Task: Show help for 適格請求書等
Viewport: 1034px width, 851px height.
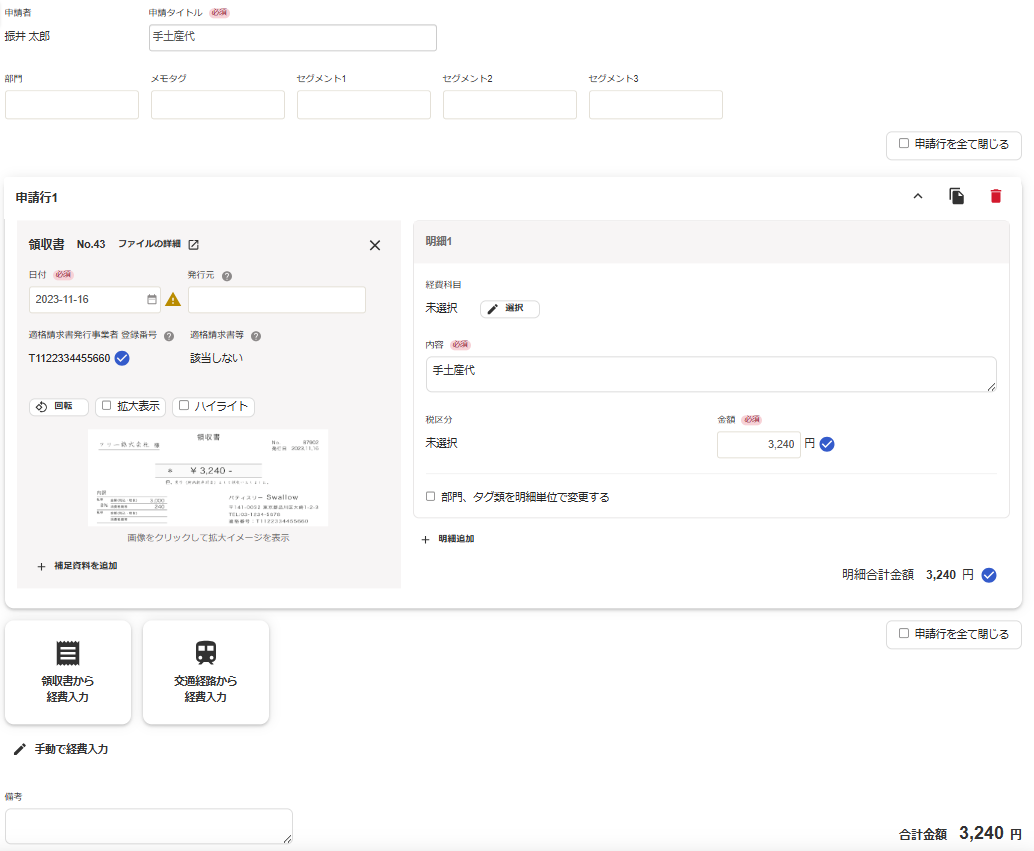Action: pyautogui.click(x=256, y=336)
